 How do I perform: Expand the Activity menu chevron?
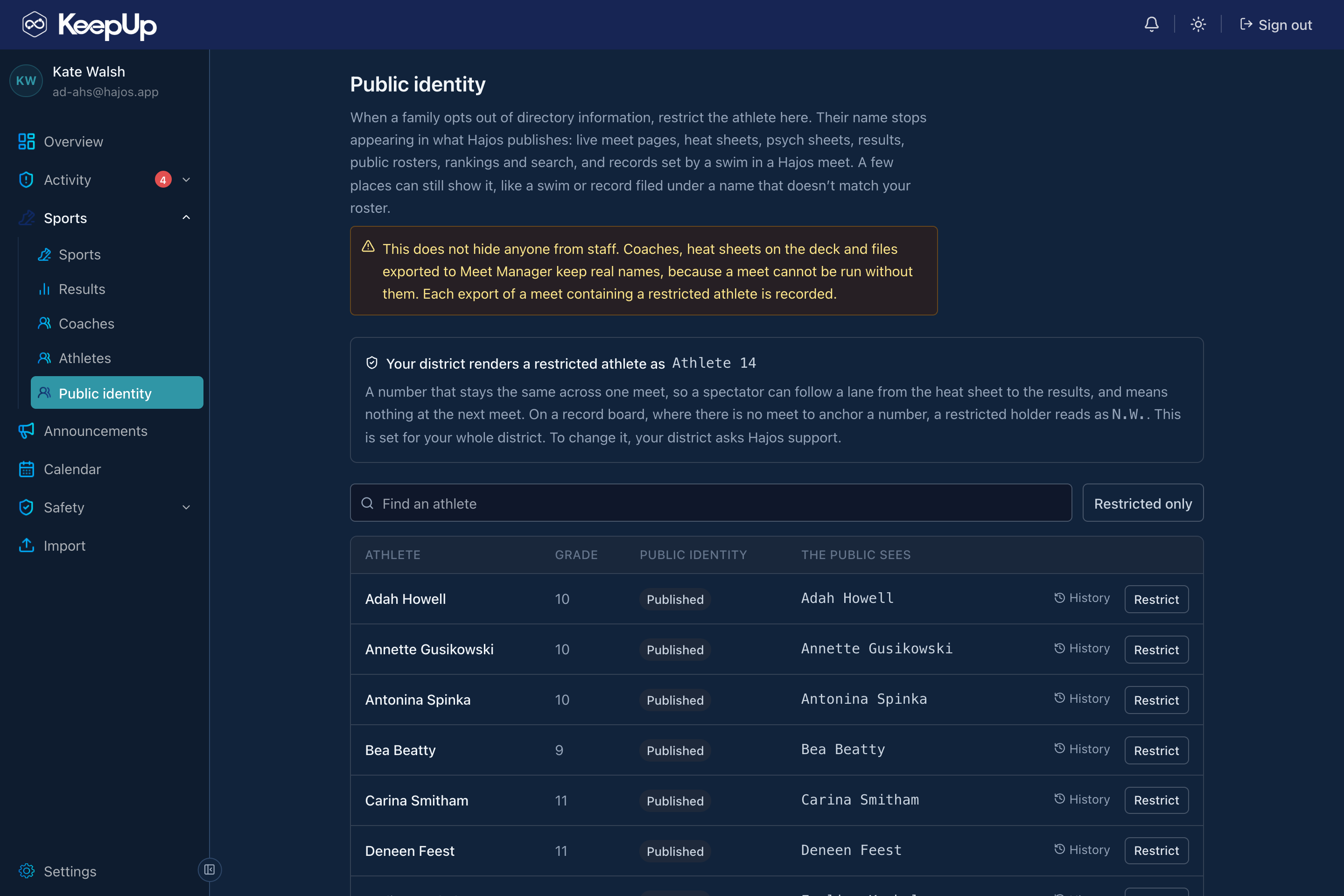click(x=186, y=180)
